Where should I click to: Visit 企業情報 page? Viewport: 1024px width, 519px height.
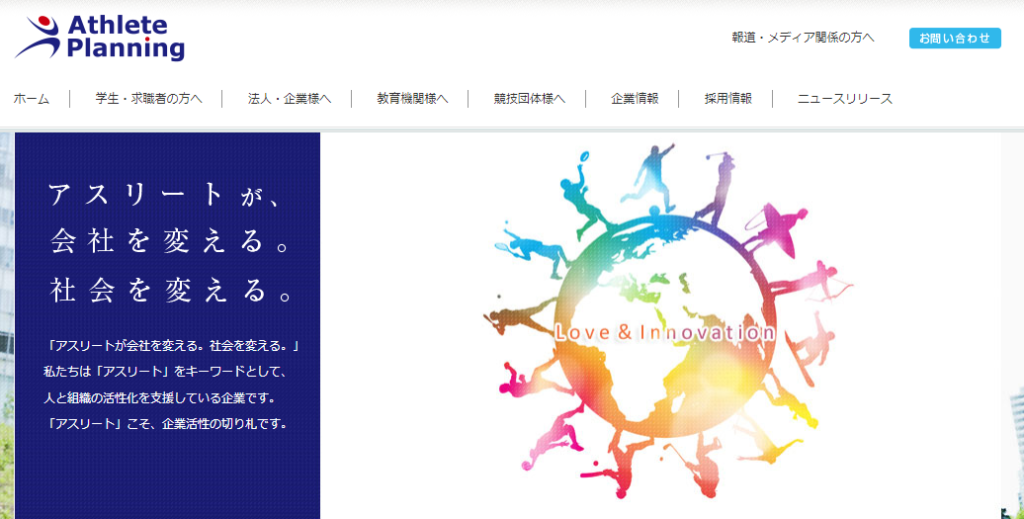pos(634,99)
